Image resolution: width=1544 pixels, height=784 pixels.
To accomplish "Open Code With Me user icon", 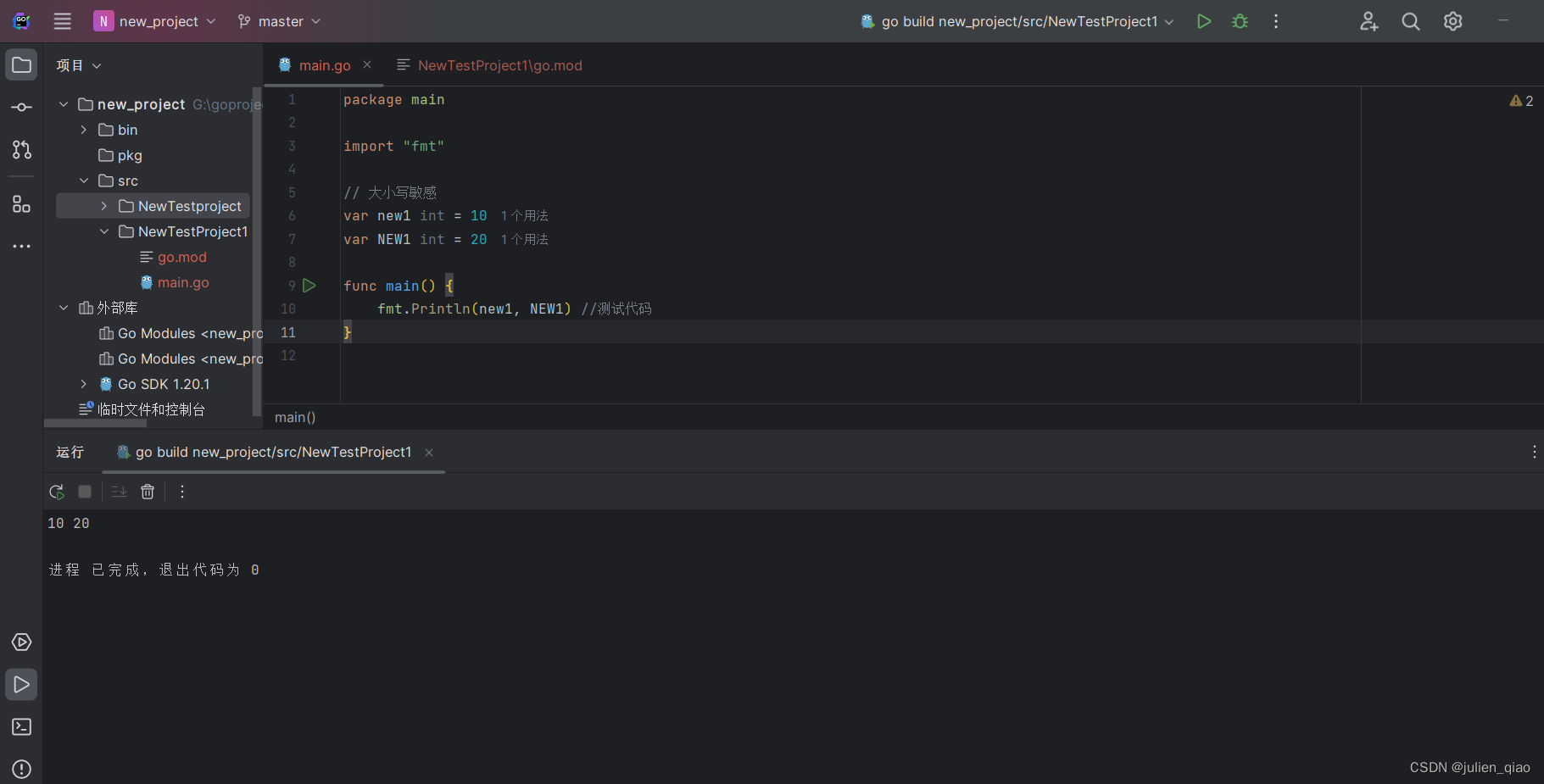I will click(x=1369, y=21).
